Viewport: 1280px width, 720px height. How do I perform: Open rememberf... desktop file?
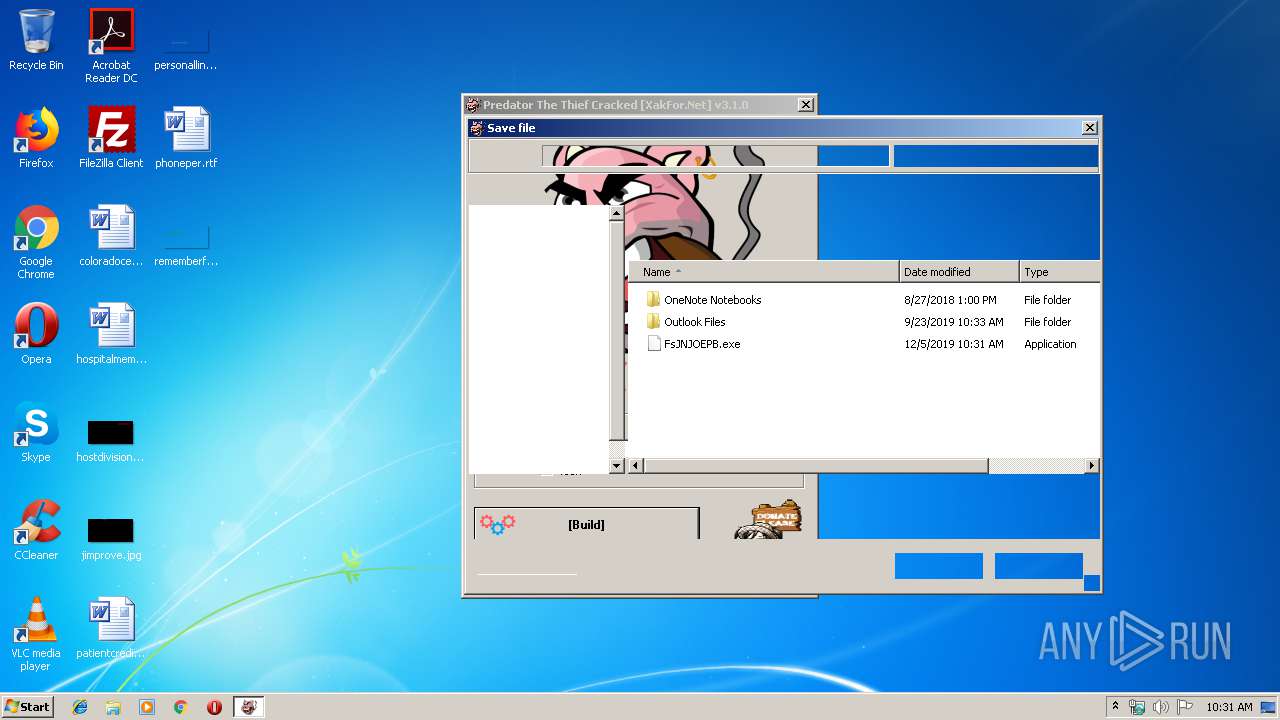click(x=186, y=246)
